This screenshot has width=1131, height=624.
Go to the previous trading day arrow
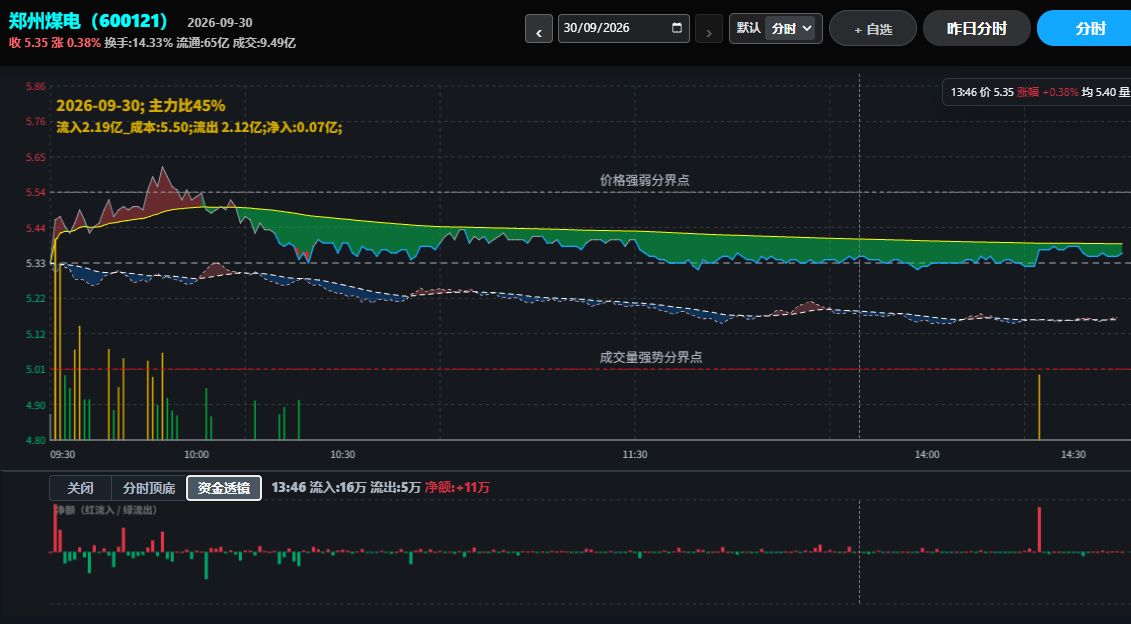click(539, 29)
